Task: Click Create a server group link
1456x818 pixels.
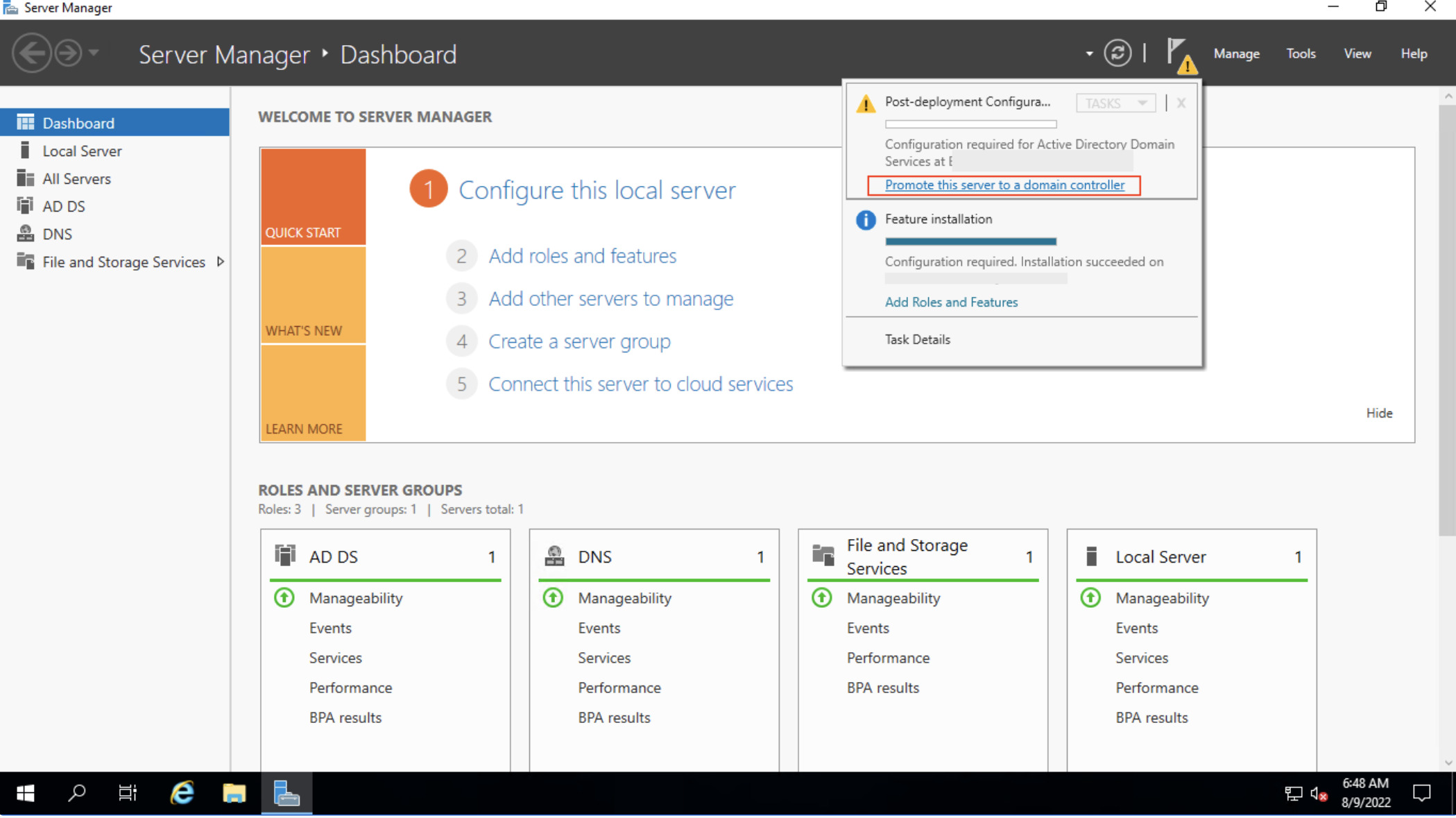Action: click(x=579, y=341)
